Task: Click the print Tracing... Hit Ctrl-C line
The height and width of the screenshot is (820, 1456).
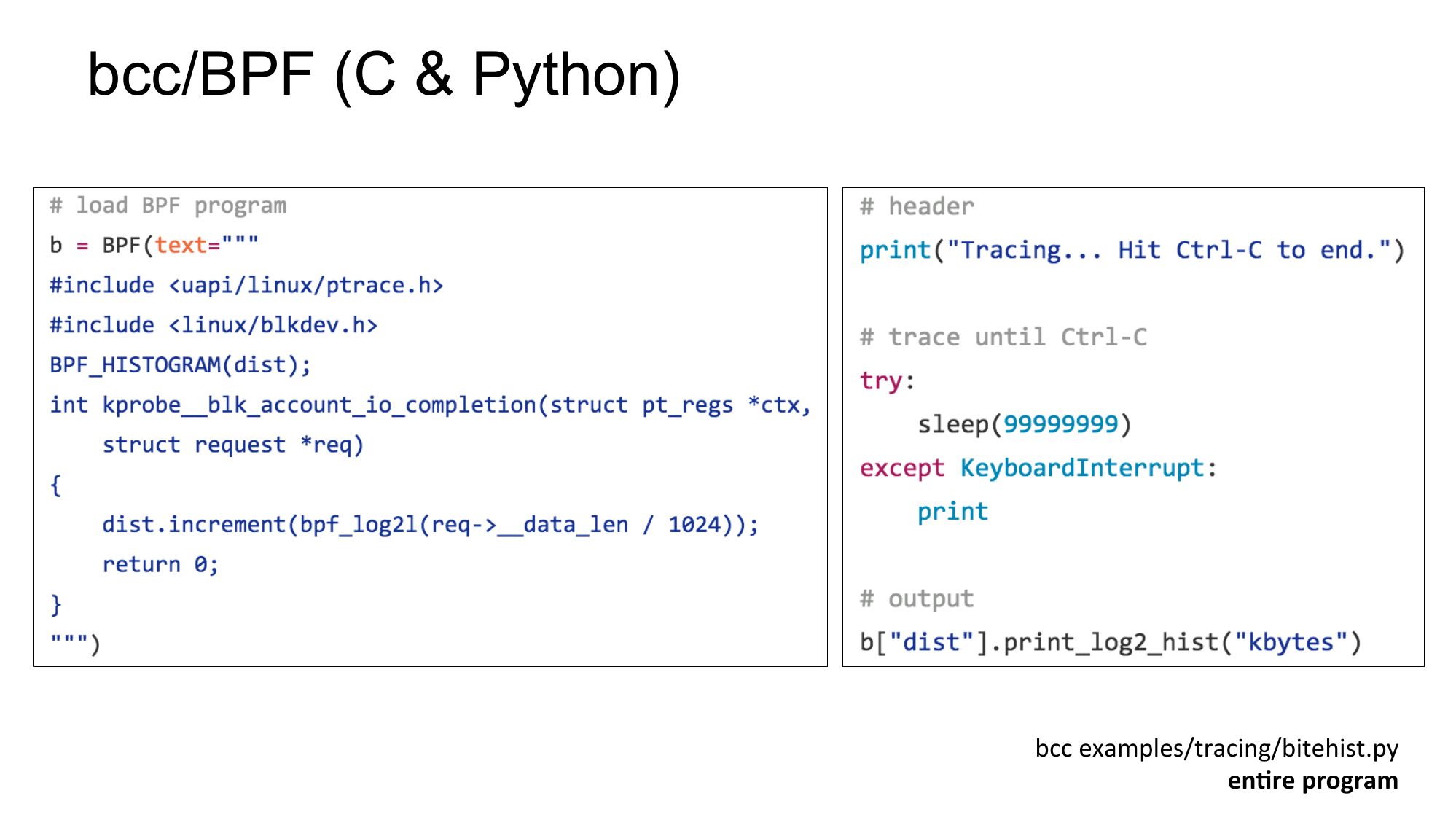Action: point(1131,251)
